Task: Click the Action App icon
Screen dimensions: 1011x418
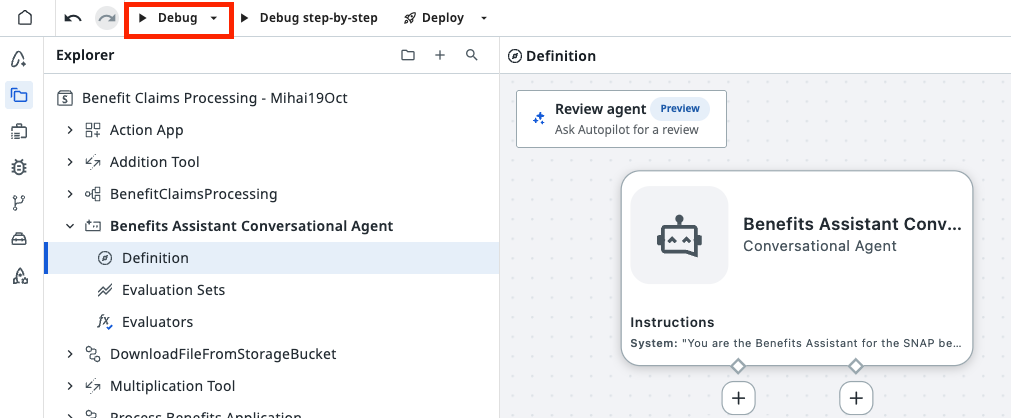Action: [x=93, y=130]
